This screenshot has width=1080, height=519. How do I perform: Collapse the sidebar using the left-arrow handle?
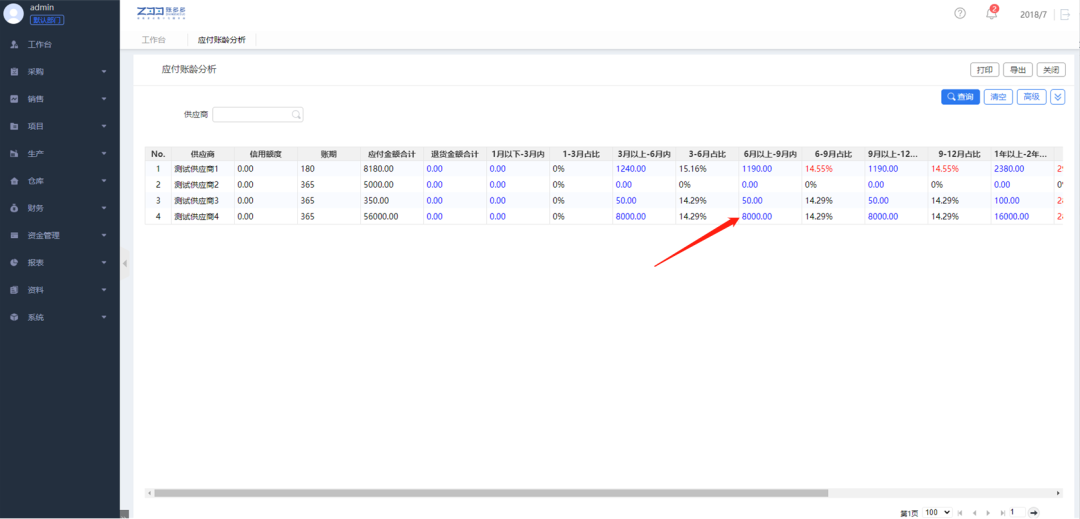[125, 263]
